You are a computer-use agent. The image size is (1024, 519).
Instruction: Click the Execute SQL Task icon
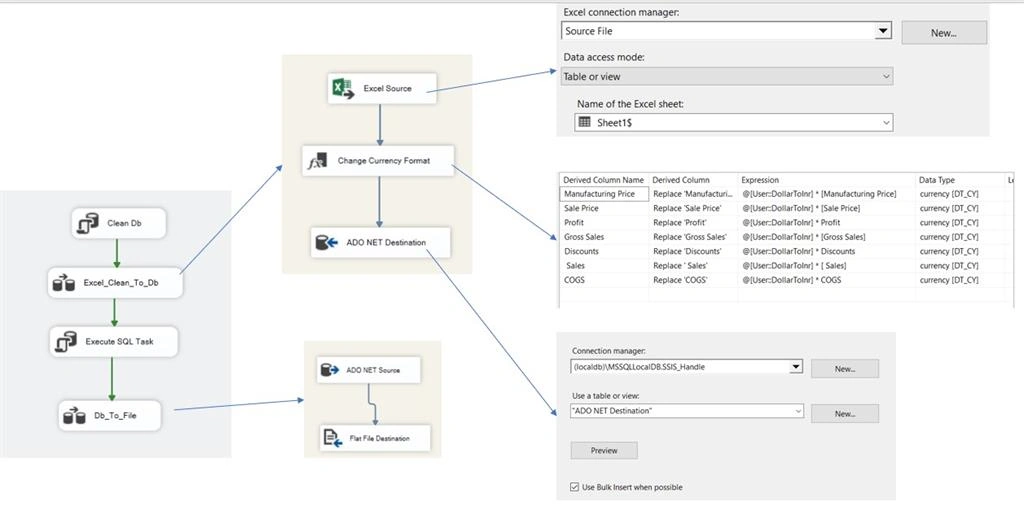[x=67, y=341]
